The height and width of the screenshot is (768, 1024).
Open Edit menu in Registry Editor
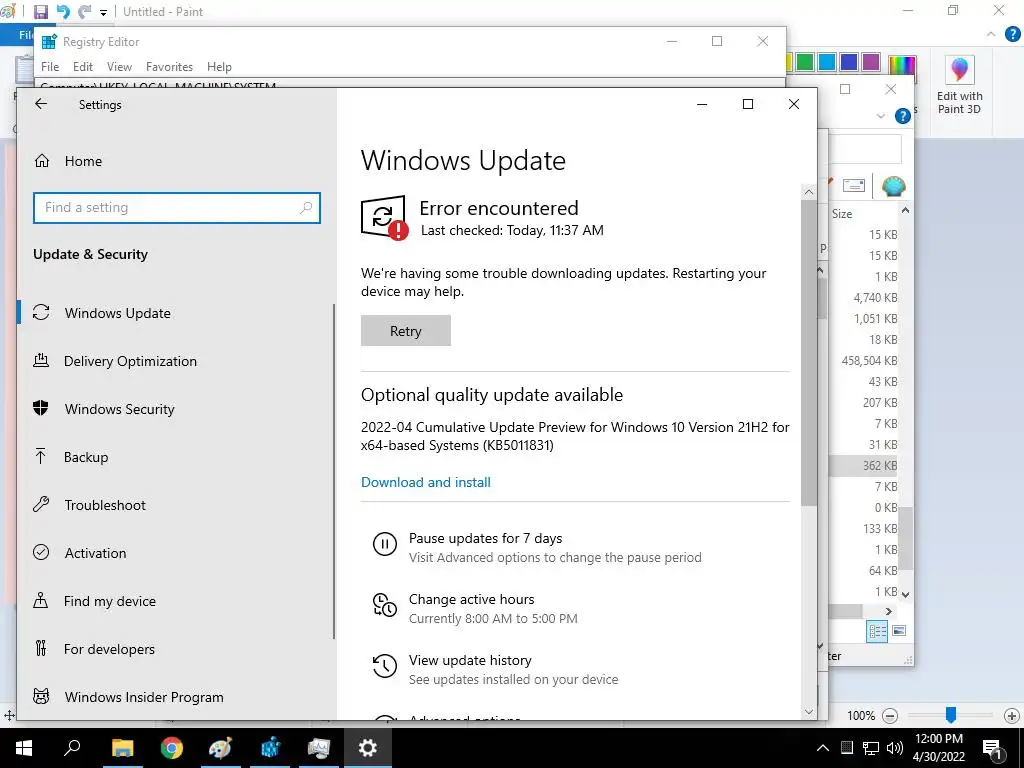(x=83, y=67)
